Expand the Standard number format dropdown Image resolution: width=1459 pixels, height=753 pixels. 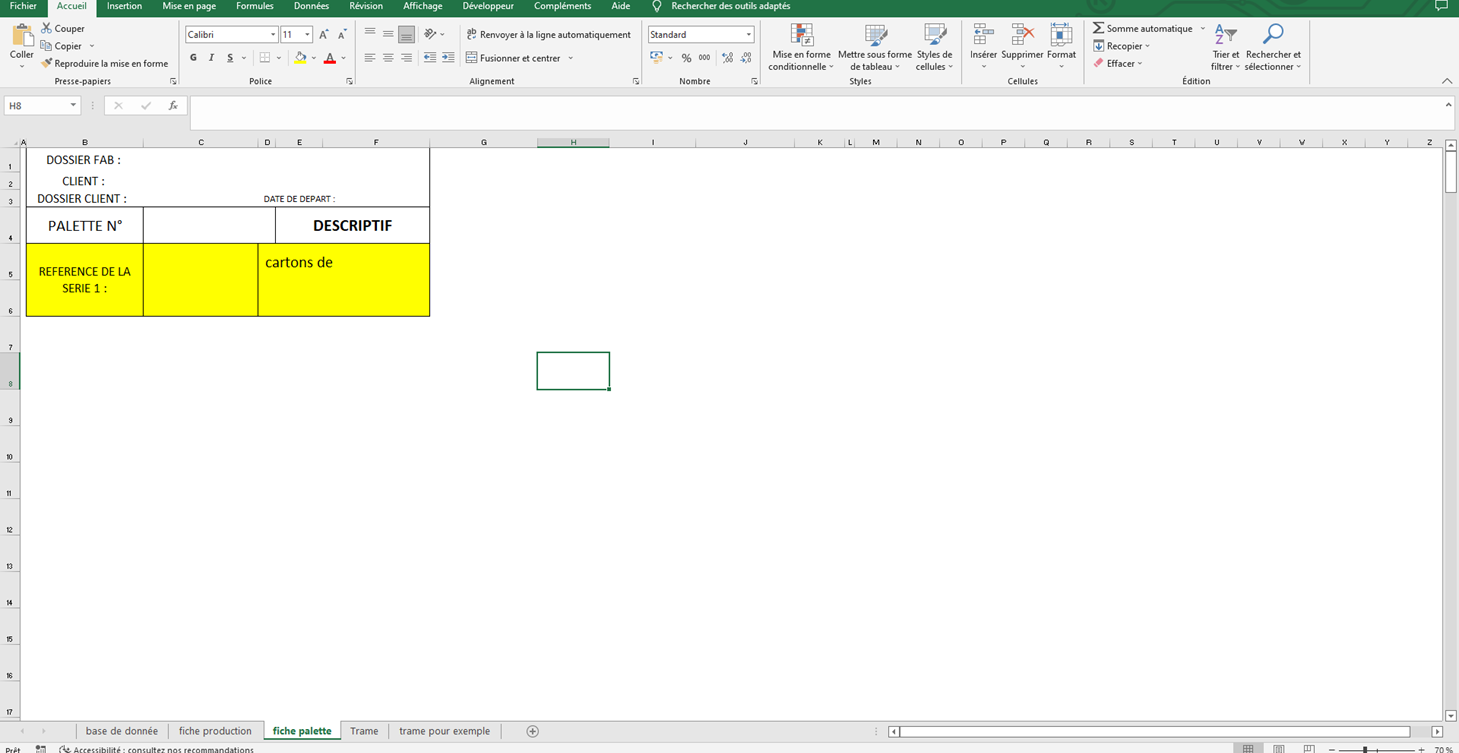(x=748, y=34)
